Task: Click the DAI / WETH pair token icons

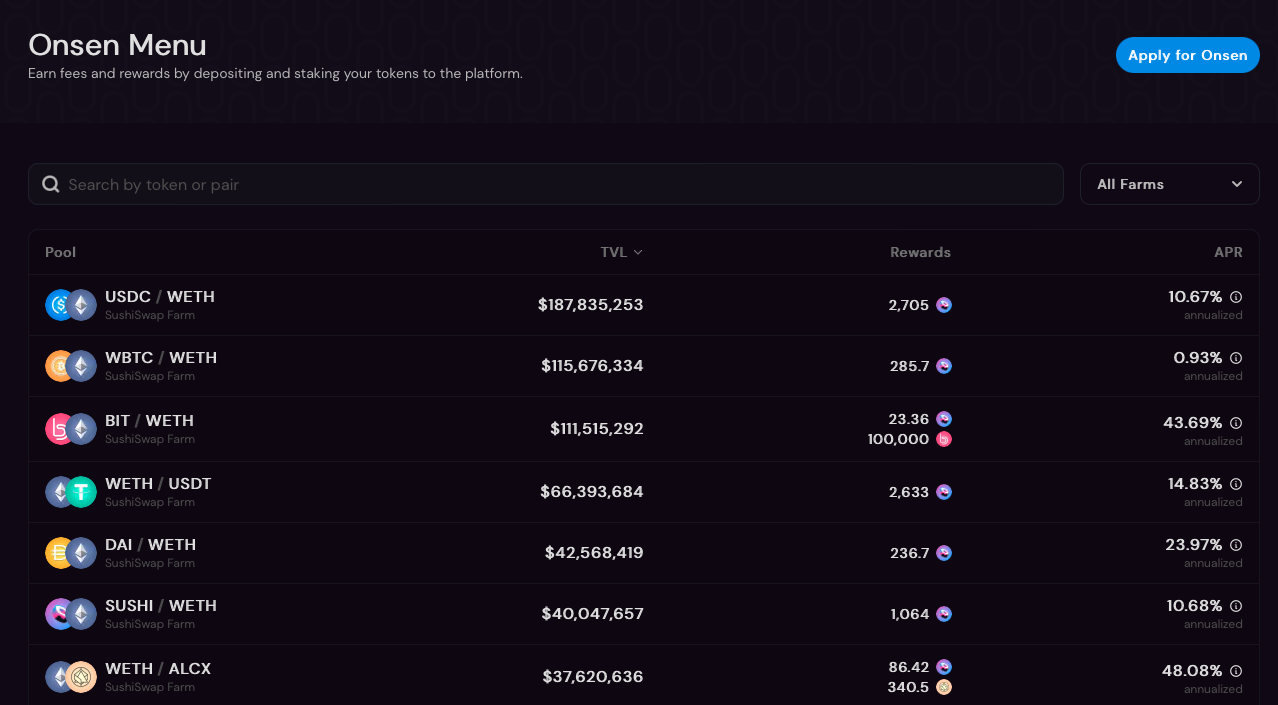Action: coord(71,553)
